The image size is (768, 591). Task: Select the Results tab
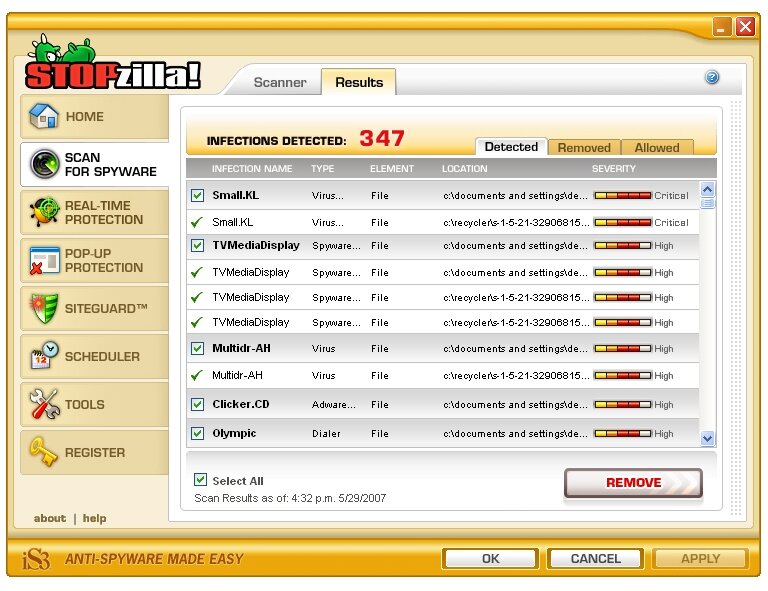click(x=359, y=82)
